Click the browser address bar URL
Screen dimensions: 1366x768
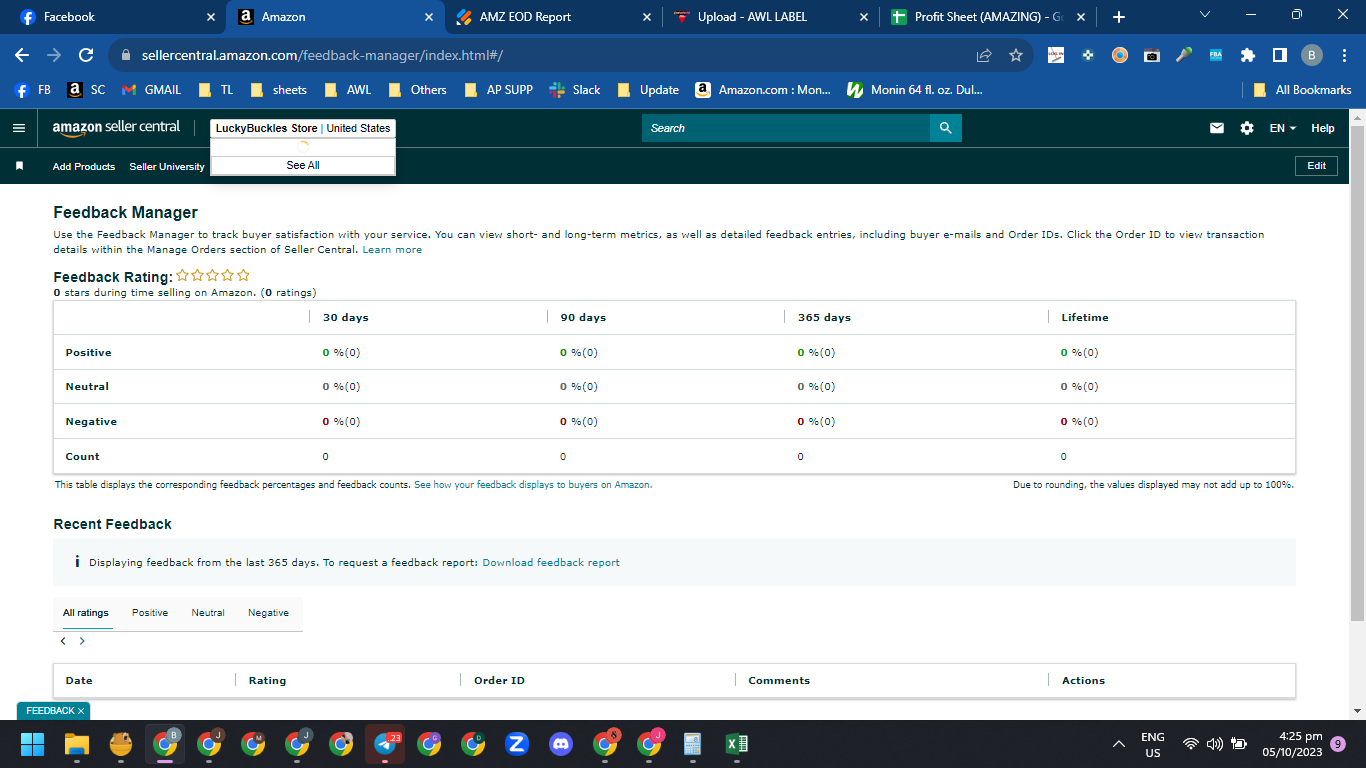(x=322, y=55)
